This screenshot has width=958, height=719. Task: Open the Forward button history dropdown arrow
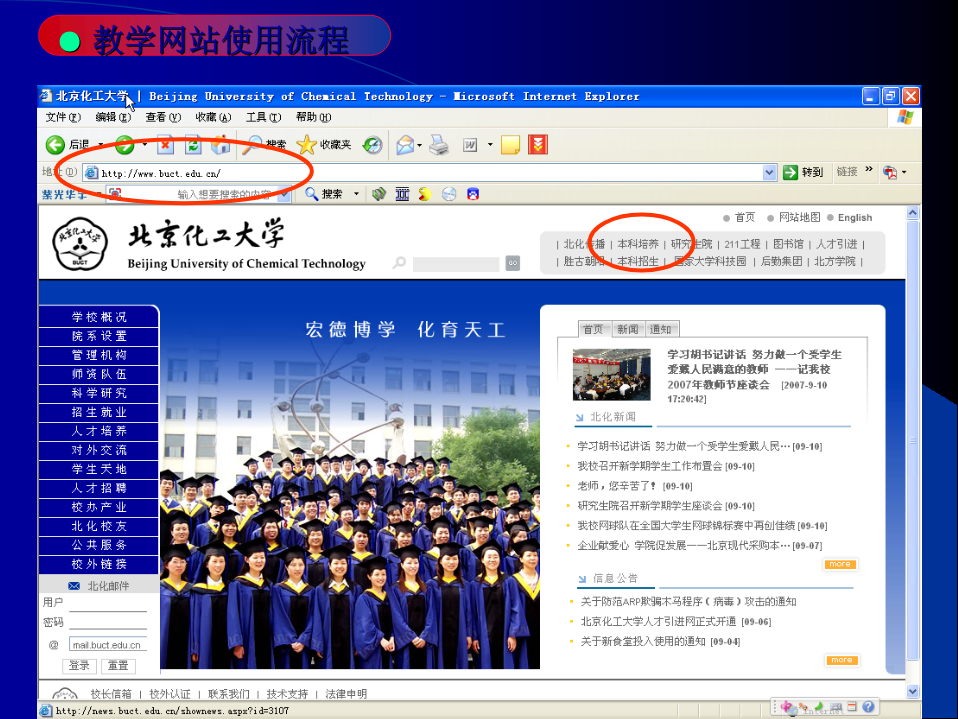pos(145,145)
